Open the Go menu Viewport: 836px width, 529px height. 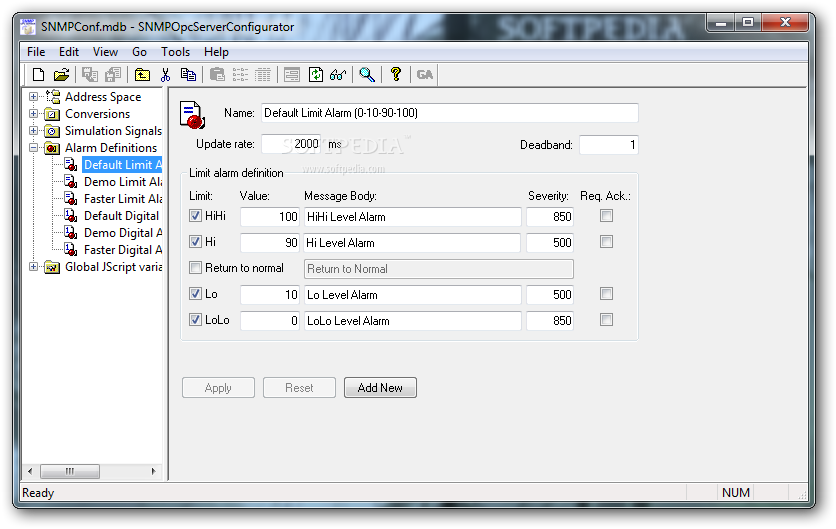coord(139,52)
